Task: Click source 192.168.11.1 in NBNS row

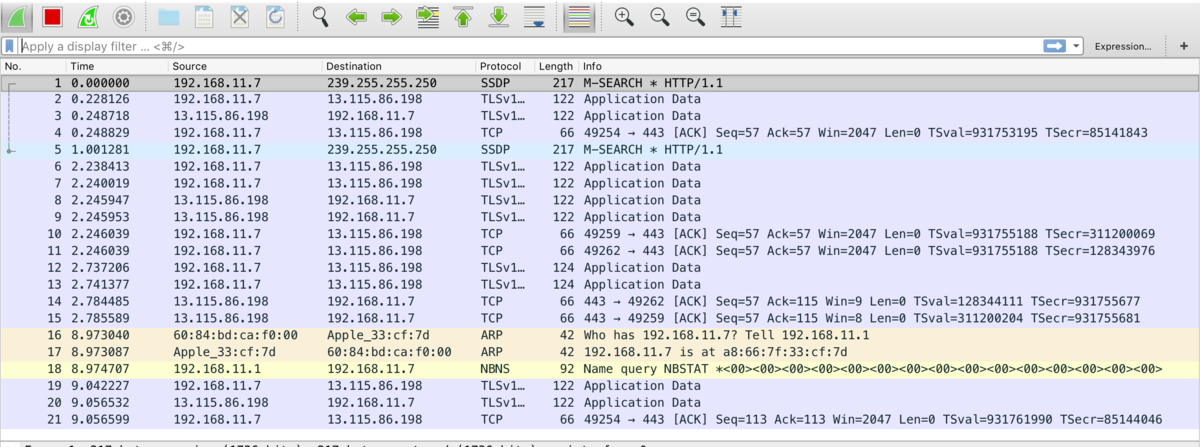Action: 217,369
